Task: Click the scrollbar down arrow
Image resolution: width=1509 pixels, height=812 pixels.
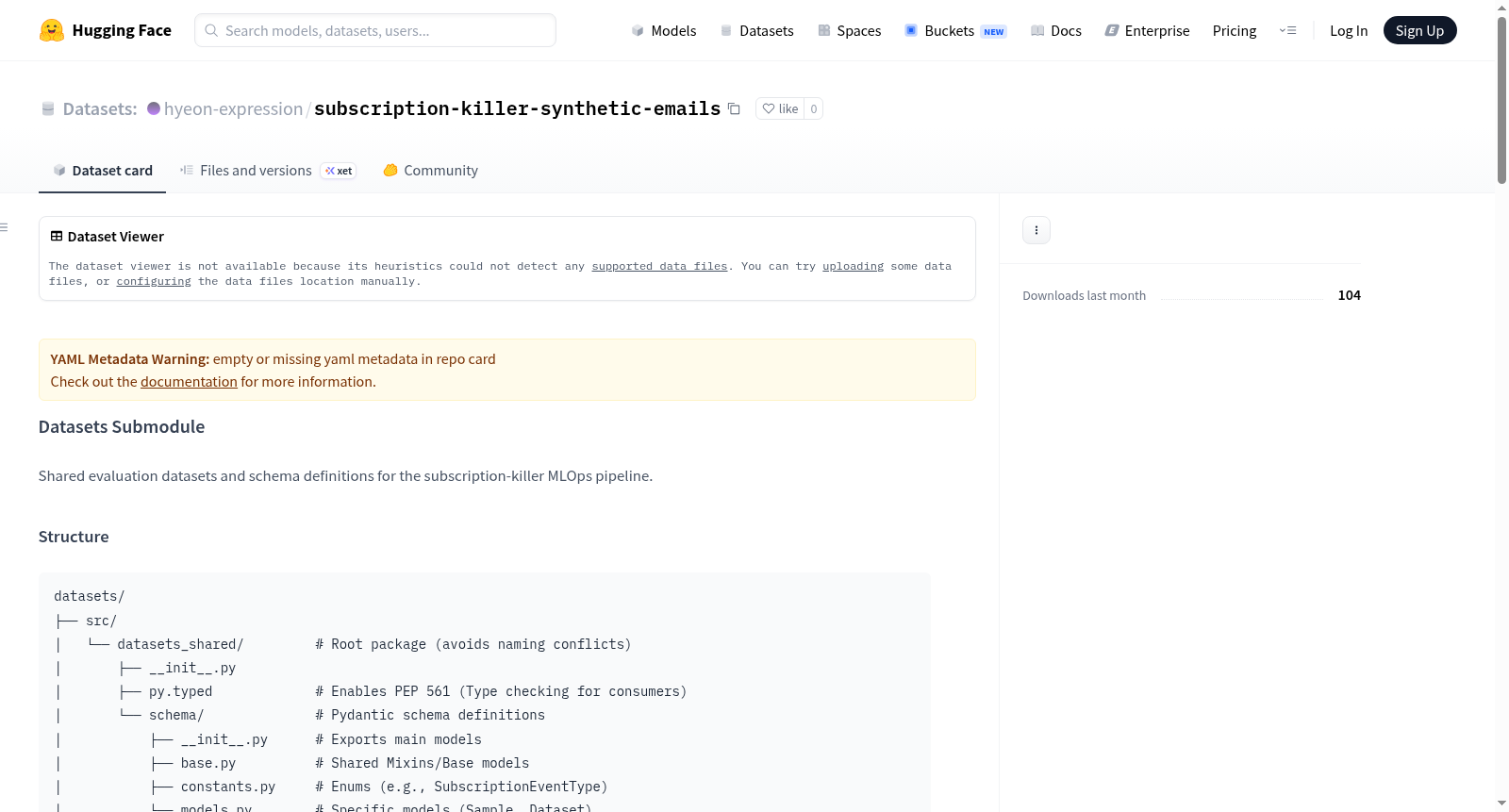Action: pos(1501,804)
